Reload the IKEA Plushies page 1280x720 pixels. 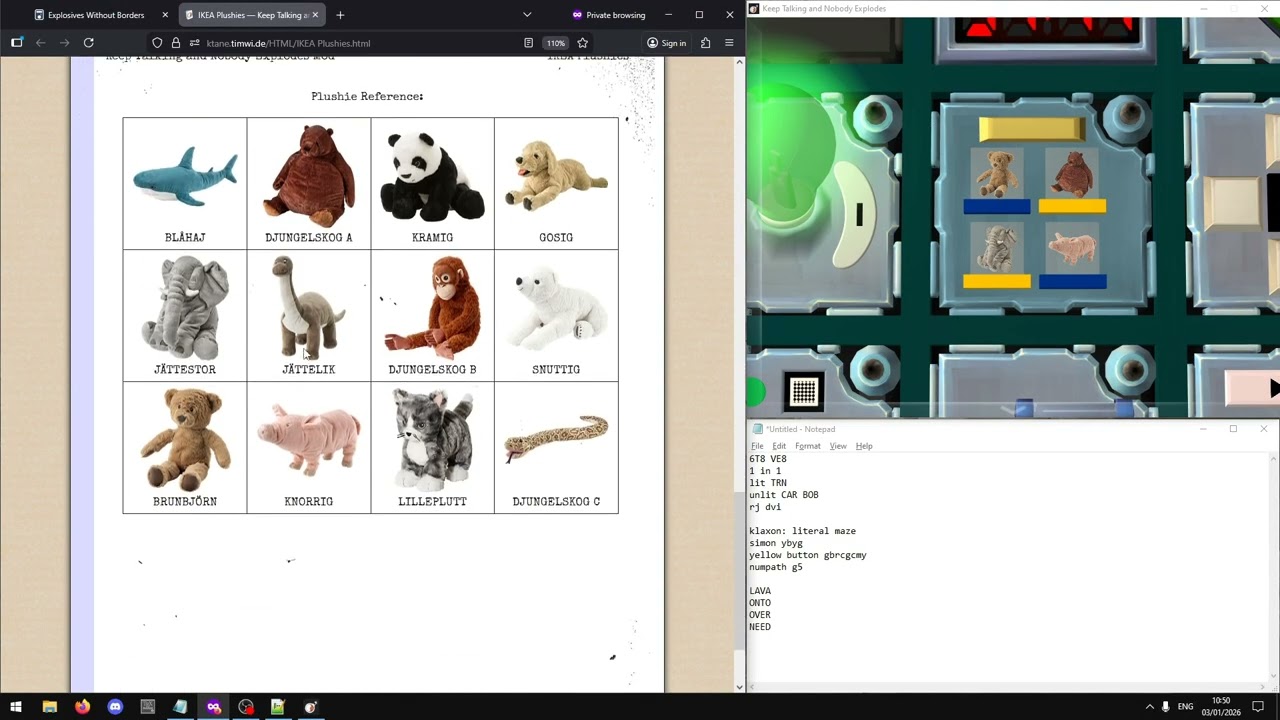[89, 43]
